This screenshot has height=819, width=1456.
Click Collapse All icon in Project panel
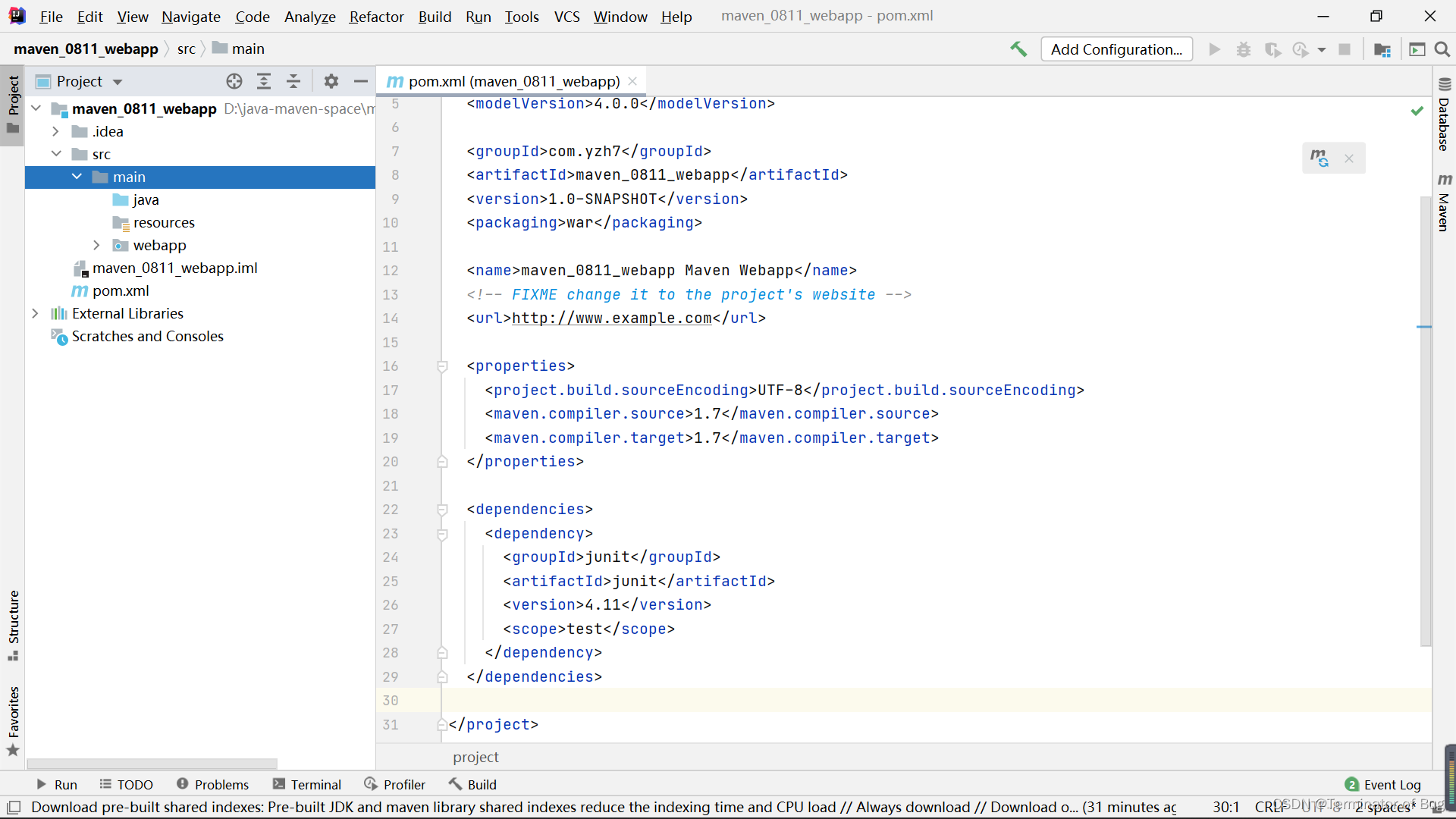coord(293,81)
